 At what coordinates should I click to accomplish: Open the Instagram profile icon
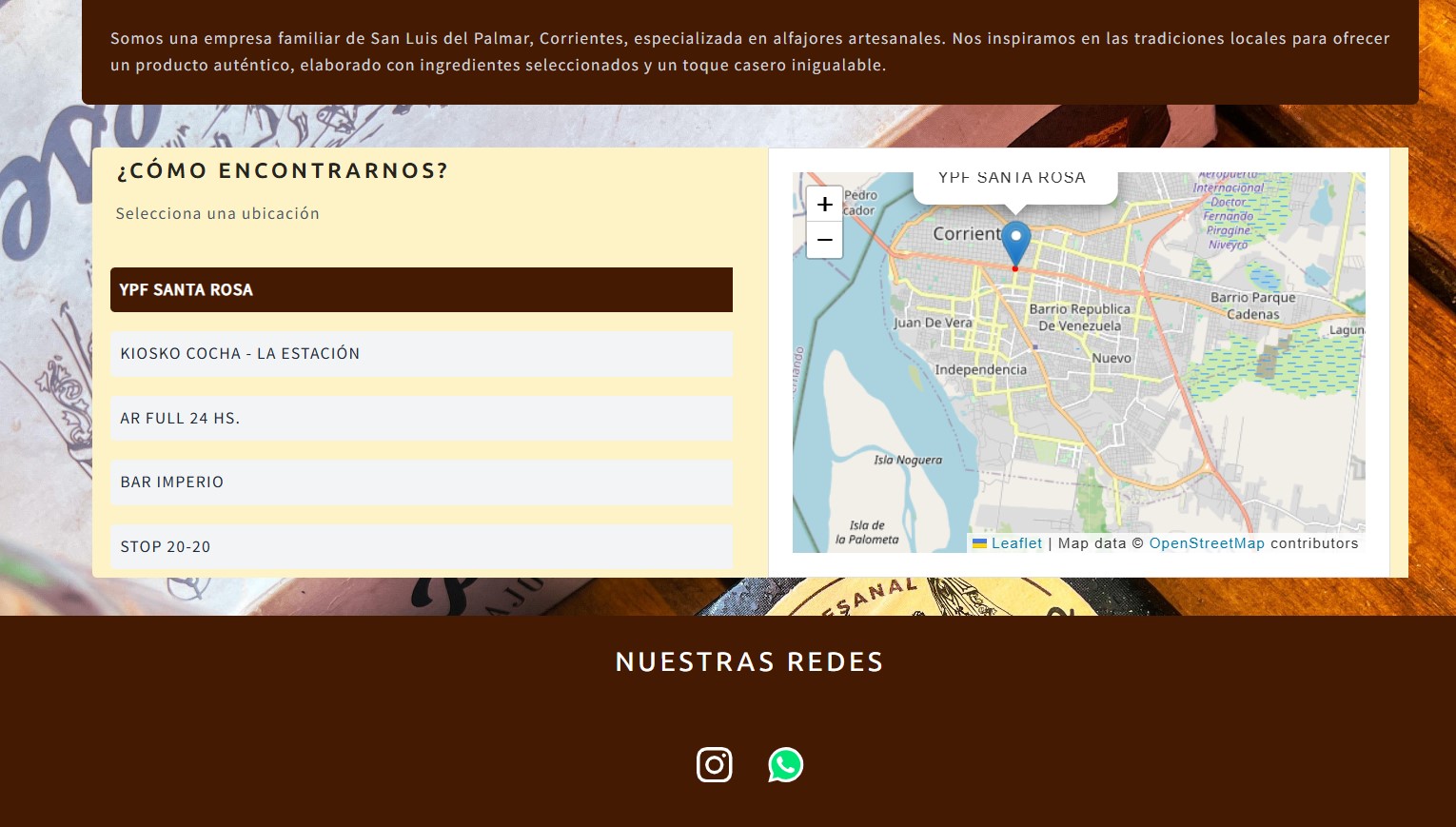point(714,765)
